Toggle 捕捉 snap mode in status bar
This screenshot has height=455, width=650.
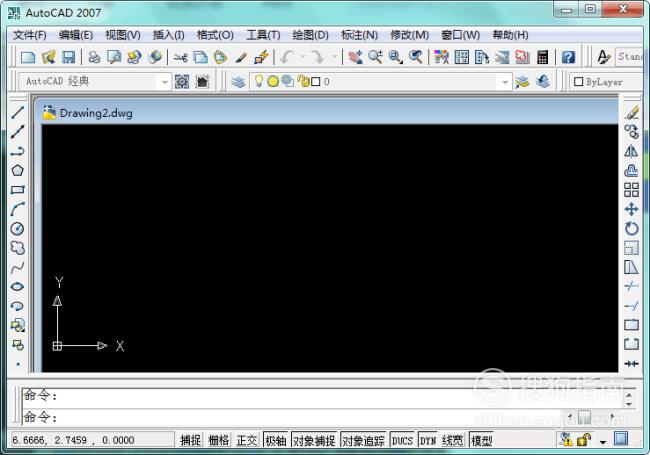click(x=191, y=440)
